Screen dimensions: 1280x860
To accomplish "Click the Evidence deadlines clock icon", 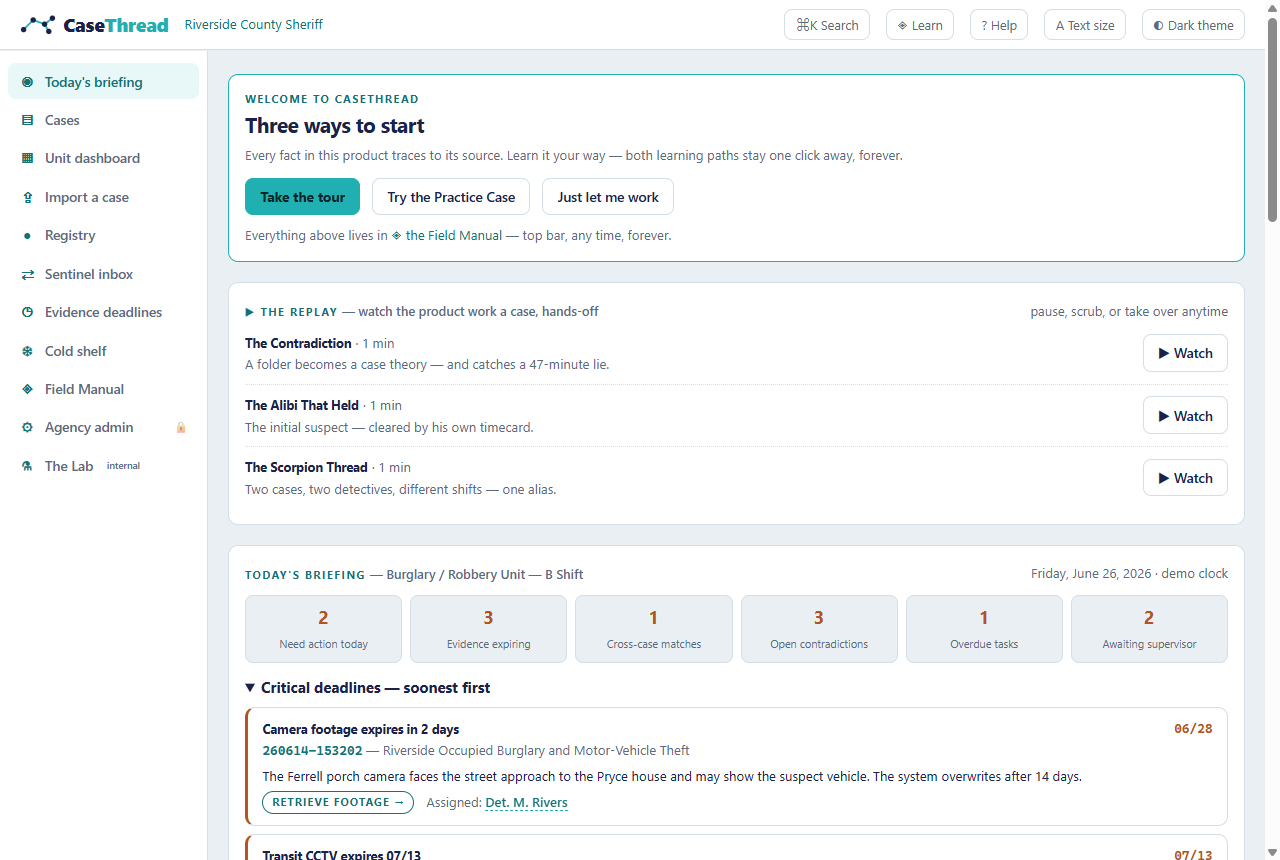I will point(27,312).
